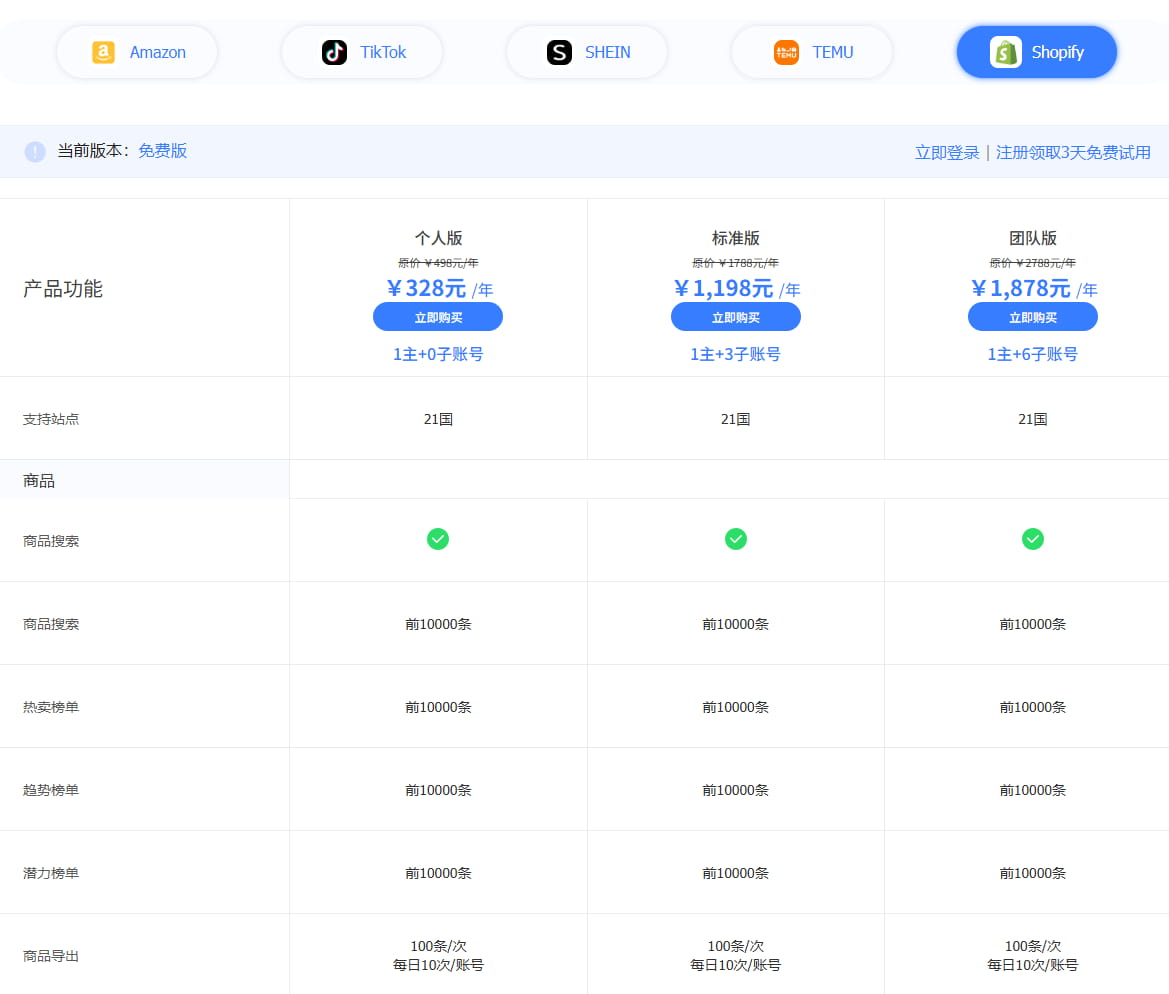This screenshot has height=994, width=1169.
Task: Click strikethrough 原价 ¥2788元/年
Action: click(x=1033, y=262)
